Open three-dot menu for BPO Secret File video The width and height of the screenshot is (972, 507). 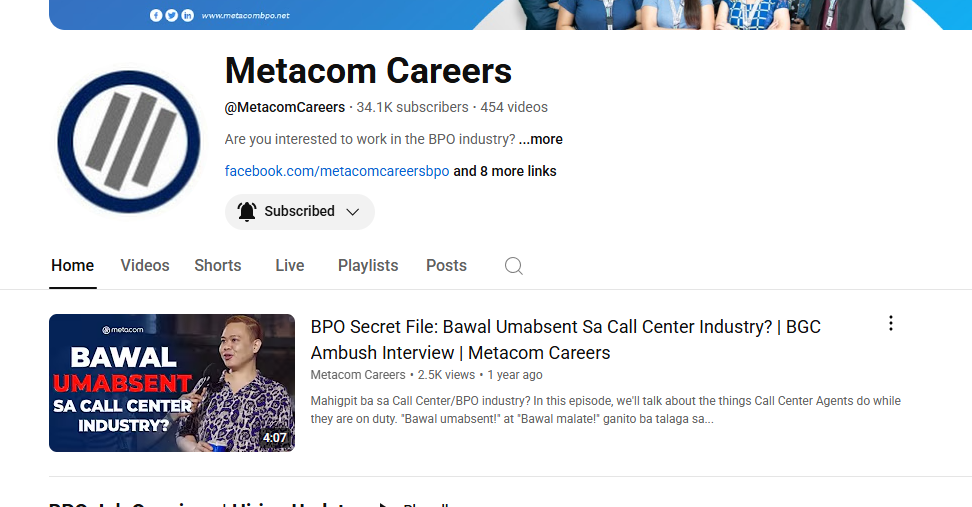tap(890, 323)
